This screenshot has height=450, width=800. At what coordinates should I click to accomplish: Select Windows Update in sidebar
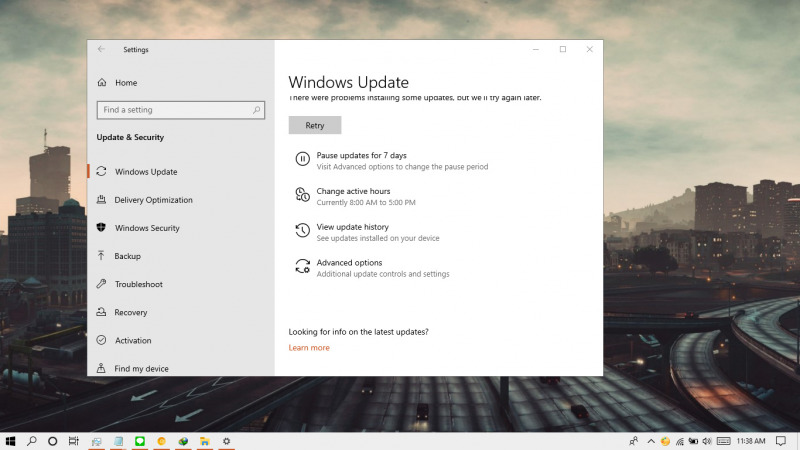click(x=146, y=172)
